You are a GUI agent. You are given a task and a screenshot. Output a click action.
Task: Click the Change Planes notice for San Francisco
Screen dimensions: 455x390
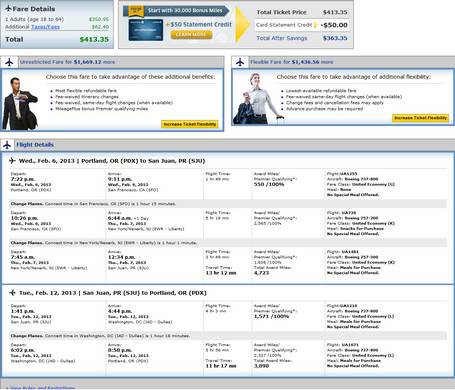click(x=228, y=204)
